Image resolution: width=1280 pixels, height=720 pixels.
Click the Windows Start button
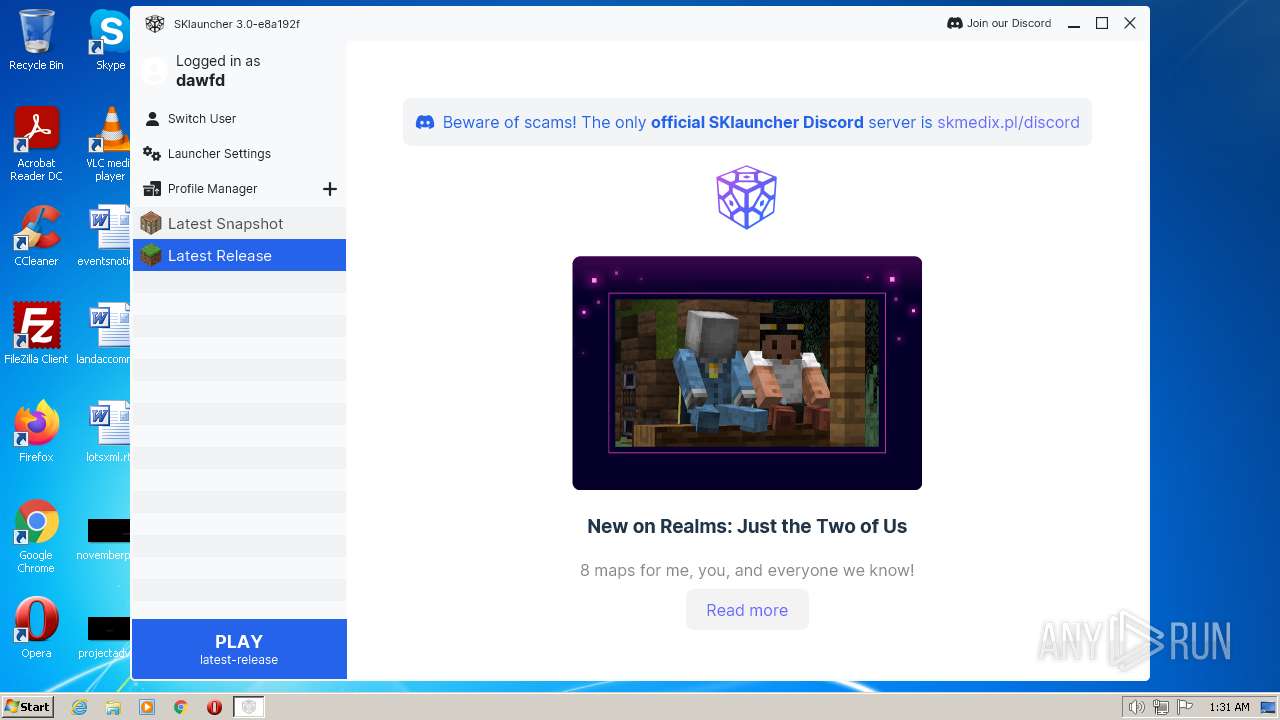pos(27,707)
